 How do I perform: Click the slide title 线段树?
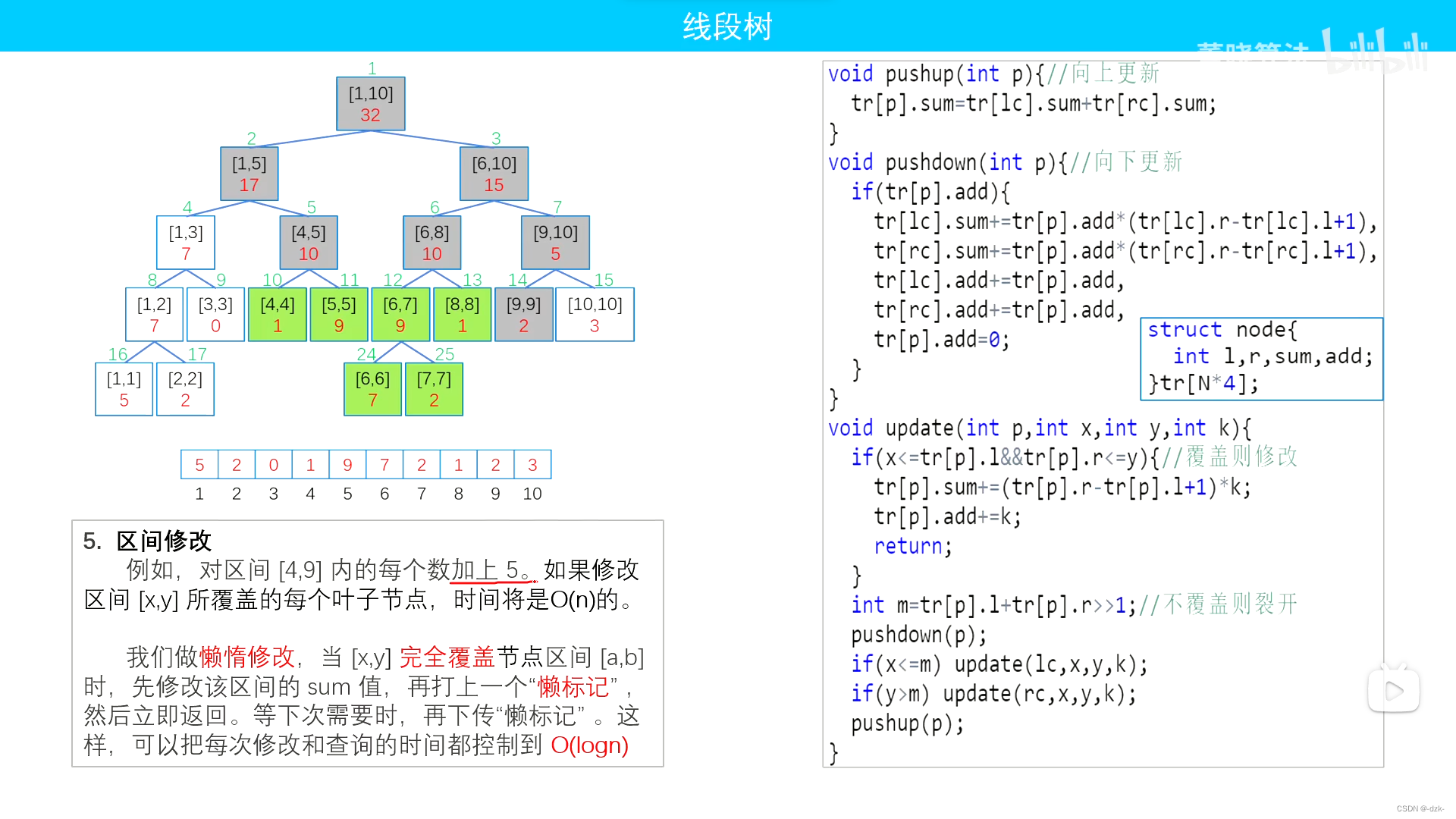click(727, 27)
